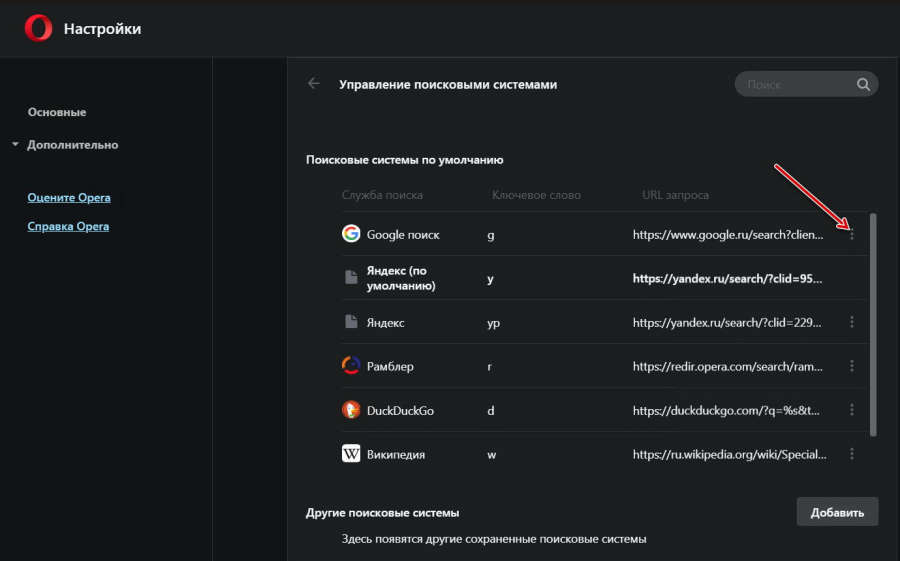Select the Википедия entry name
This screenshot has width=900, height=561.
coord(395,454)
